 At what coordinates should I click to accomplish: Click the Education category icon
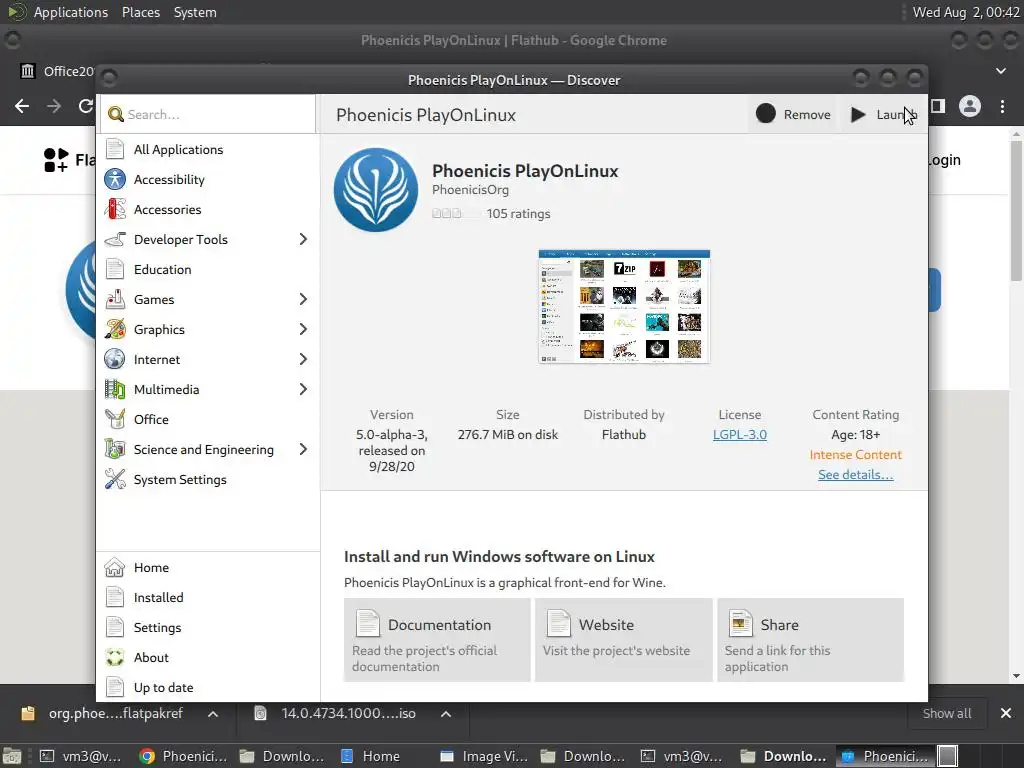tap(115, 269)
